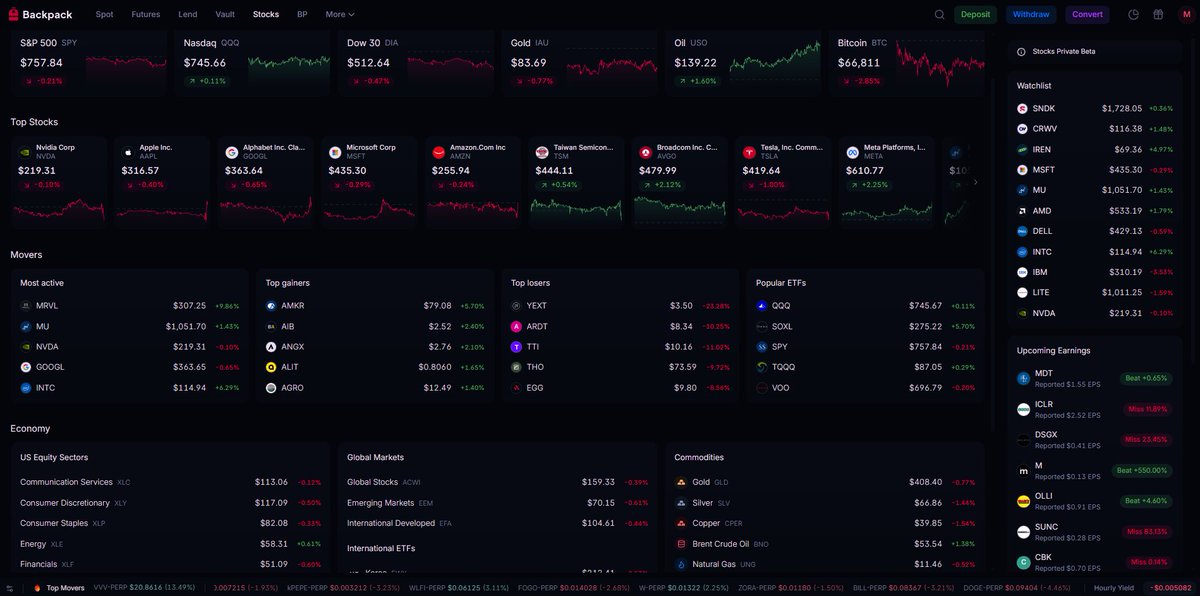Click the info icon beside Stocks Private Beta
Viewport: 1200px width, 596px height.
click(x=1022, y=51)
